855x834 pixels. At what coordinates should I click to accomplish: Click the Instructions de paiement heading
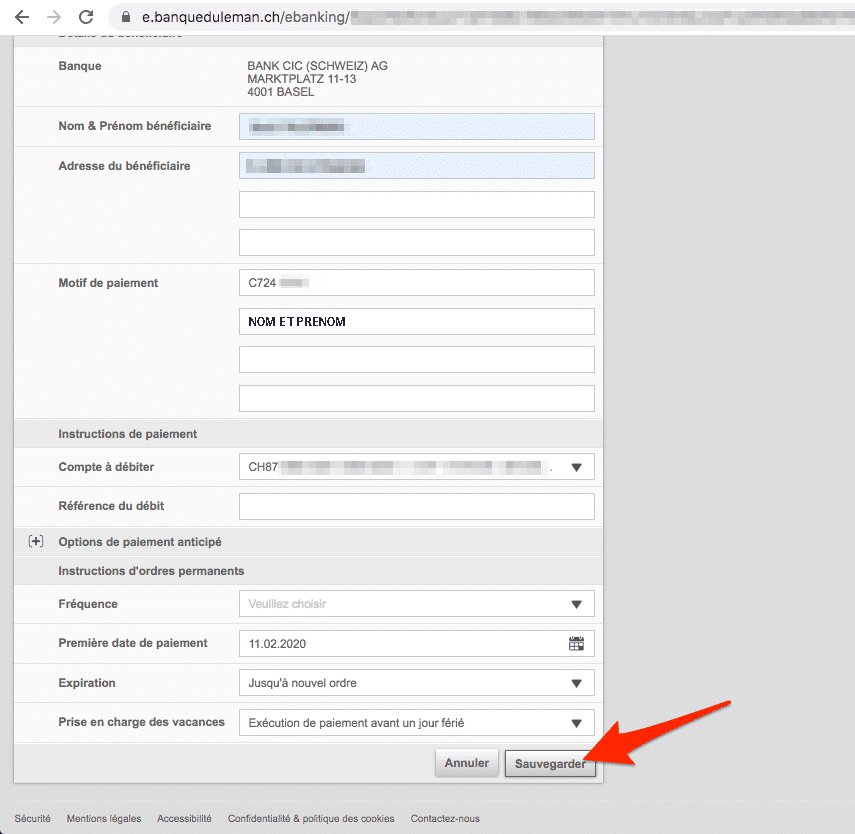pyautogui.click(x=128, y=434)
